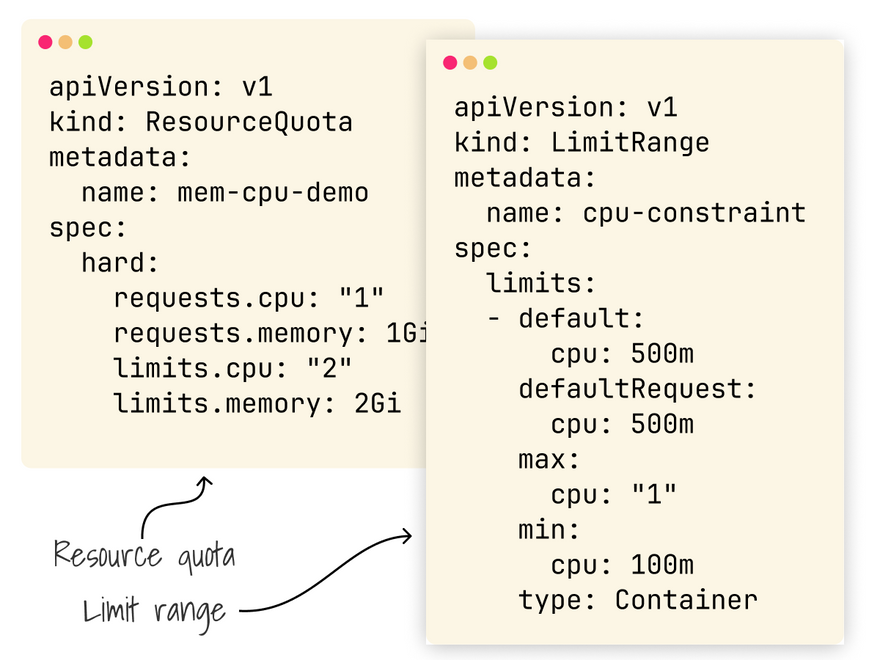Viewport: 880px width, 660px height.
Task: Select the limits.memory: 2Gi line
Action: [x=257, y=403]
